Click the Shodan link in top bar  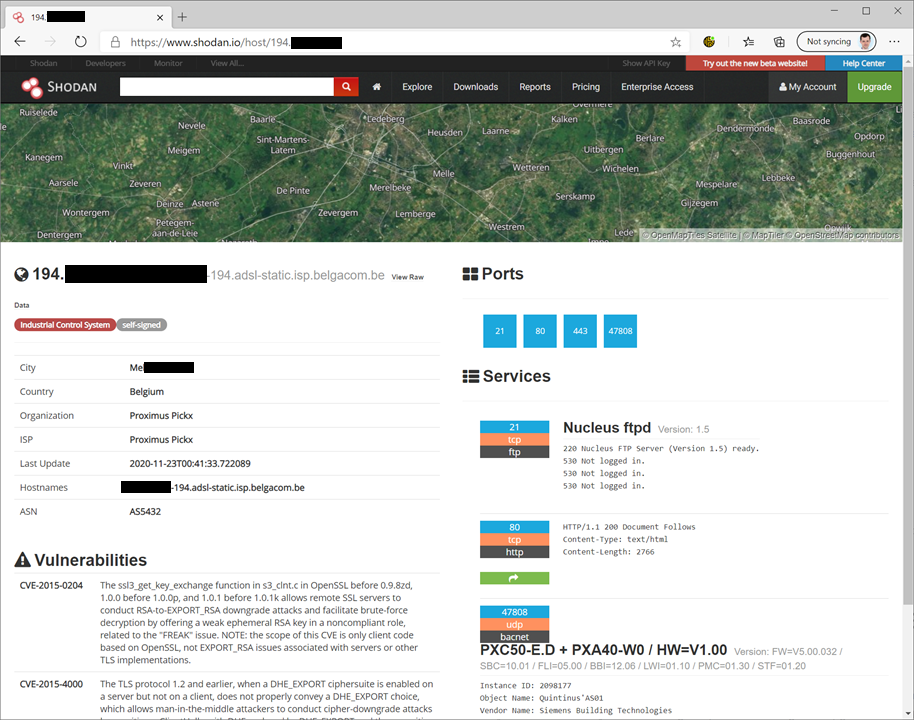44,63
